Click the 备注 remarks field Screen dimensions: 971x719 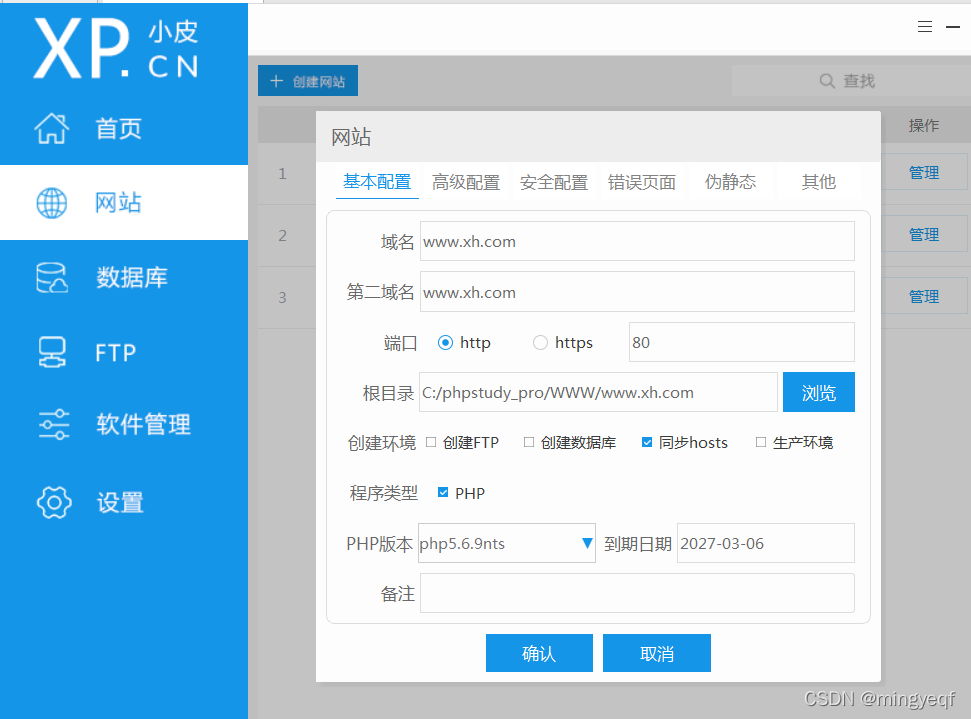(x=637, y=593)
